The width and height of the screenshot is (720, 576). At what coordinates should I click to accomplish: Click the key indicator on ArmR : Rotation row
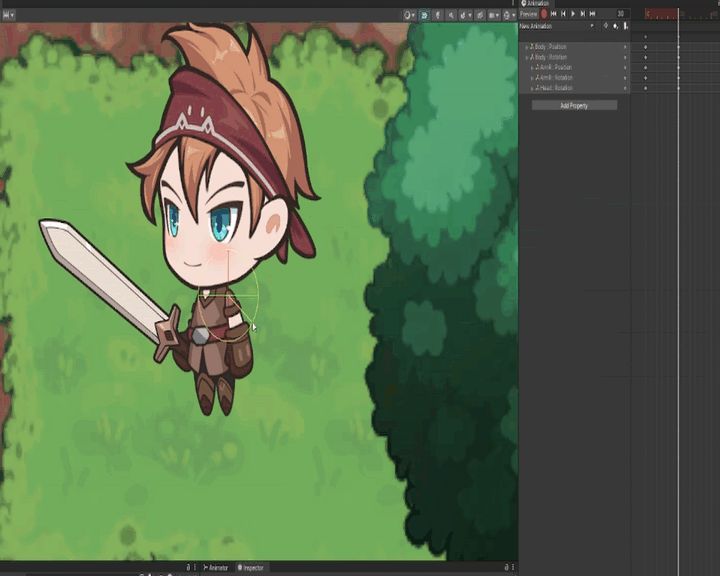(625, 78)
